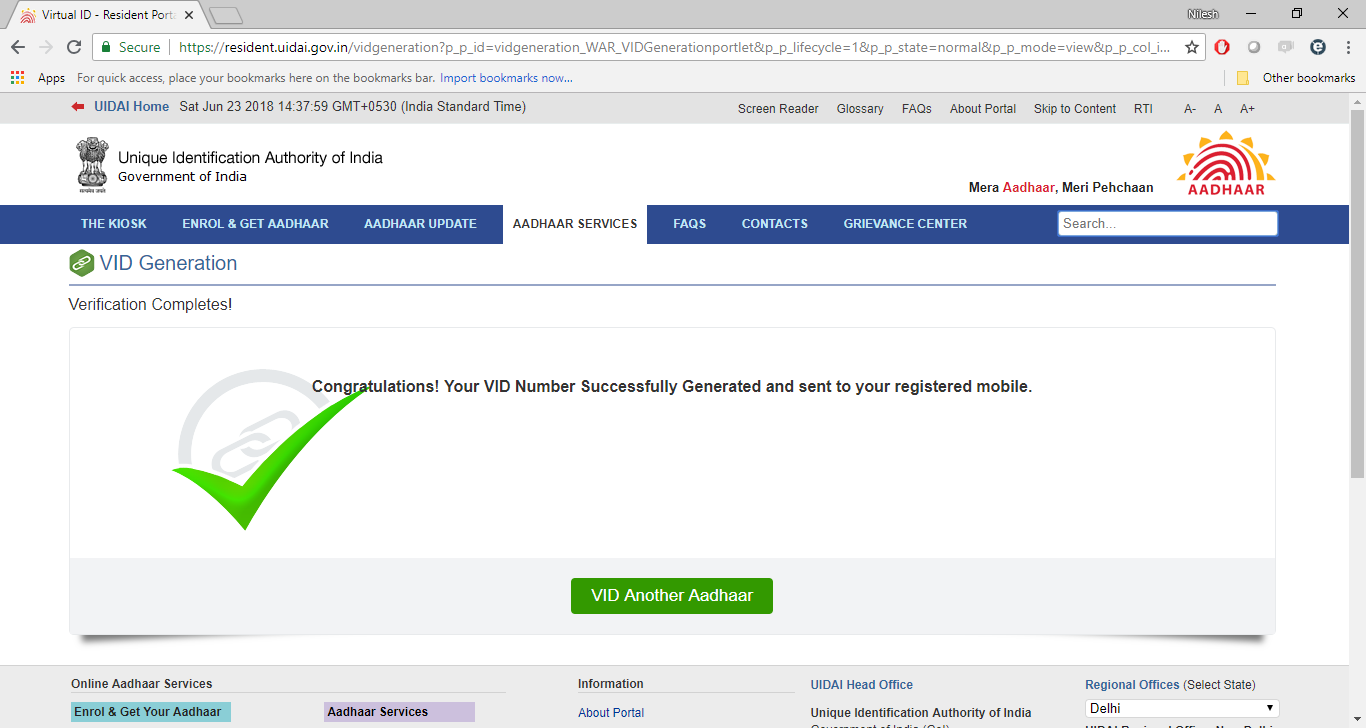
Task: Click the VID Generation heading
Action: pyautogui.click(x=168, y=264)
